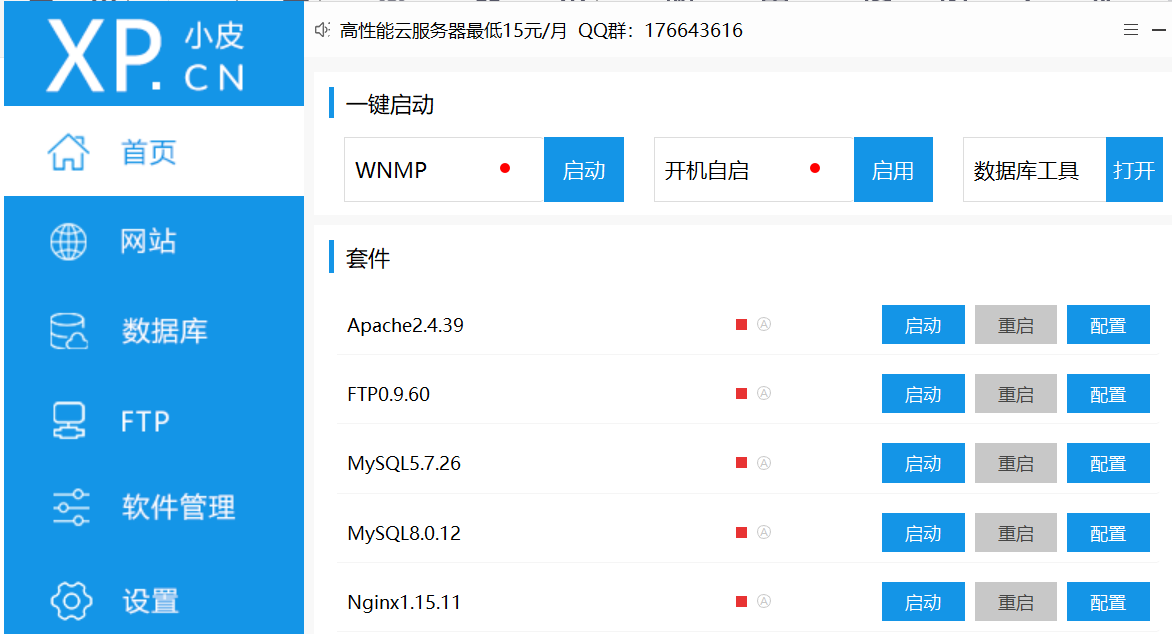Image resolution: width=1172 pixels, height=634 pixels.
Task: Click the circled A icon for Nginx1.15.11
Action: 764,601
